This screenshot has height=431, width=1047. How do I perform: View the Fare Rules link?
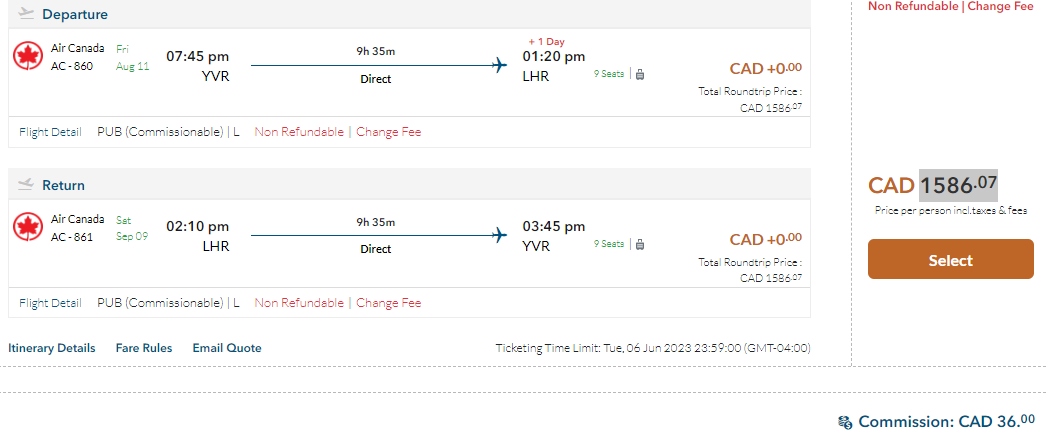coord(144,348)
